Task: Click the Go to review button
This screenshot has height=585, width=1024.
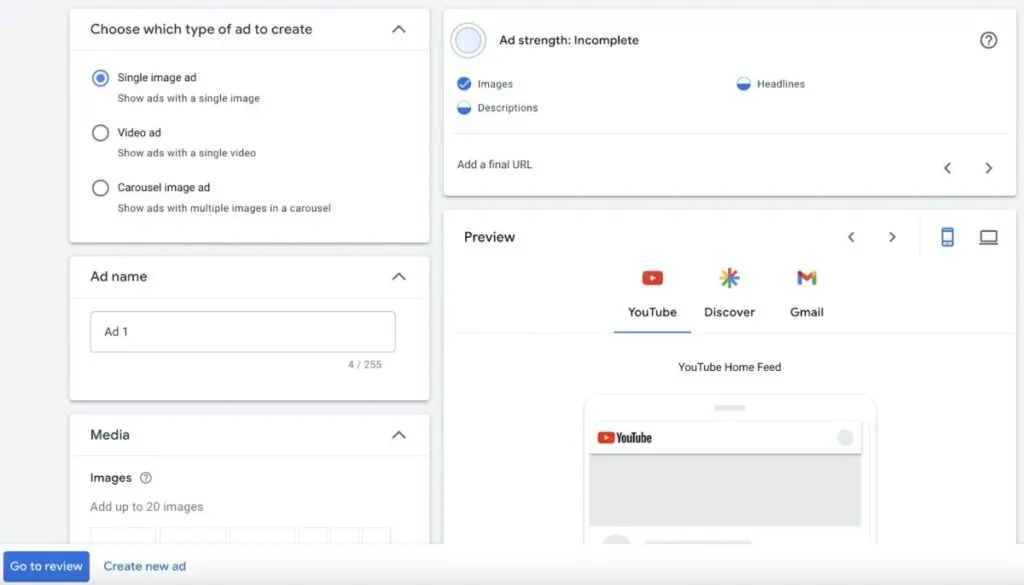Action: pos(46,566)
